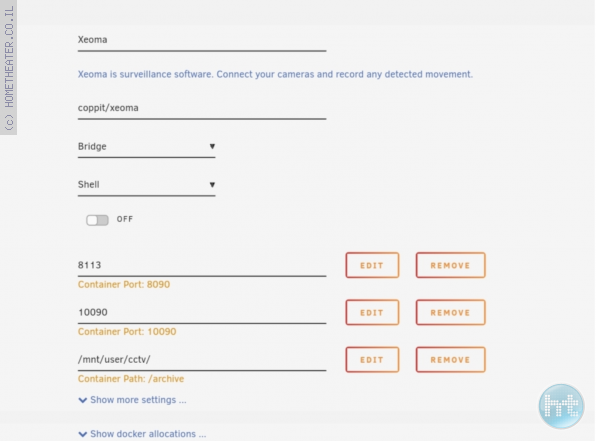Open the Bridge network type dropdown
This screenshot has height=441, width=596.
(x=146, y=147)
